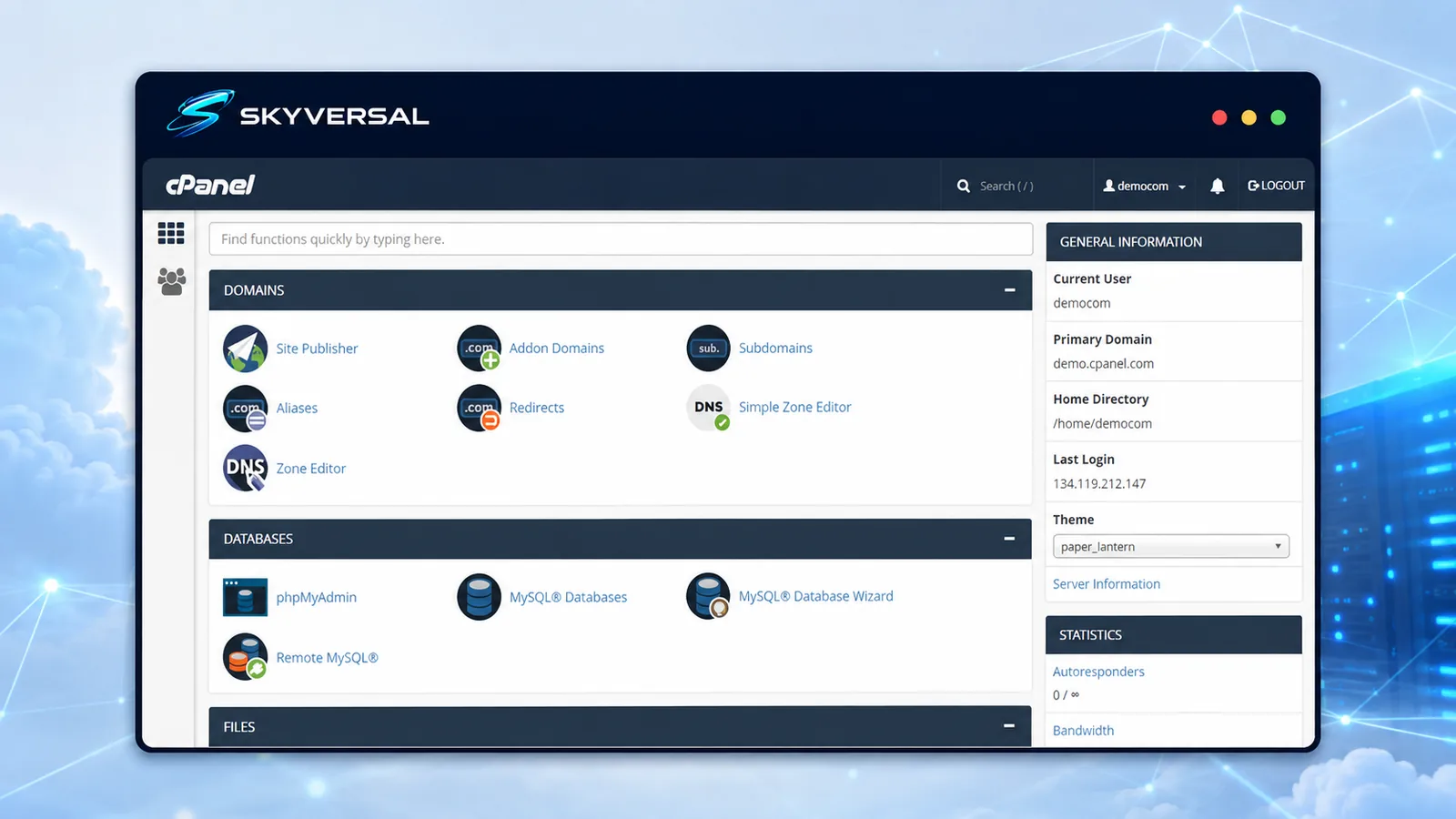The height and width of the screenshot is (819, 1456).
Task: Launch the phpMyAdmin icon
Action: (x=246, y=598)
